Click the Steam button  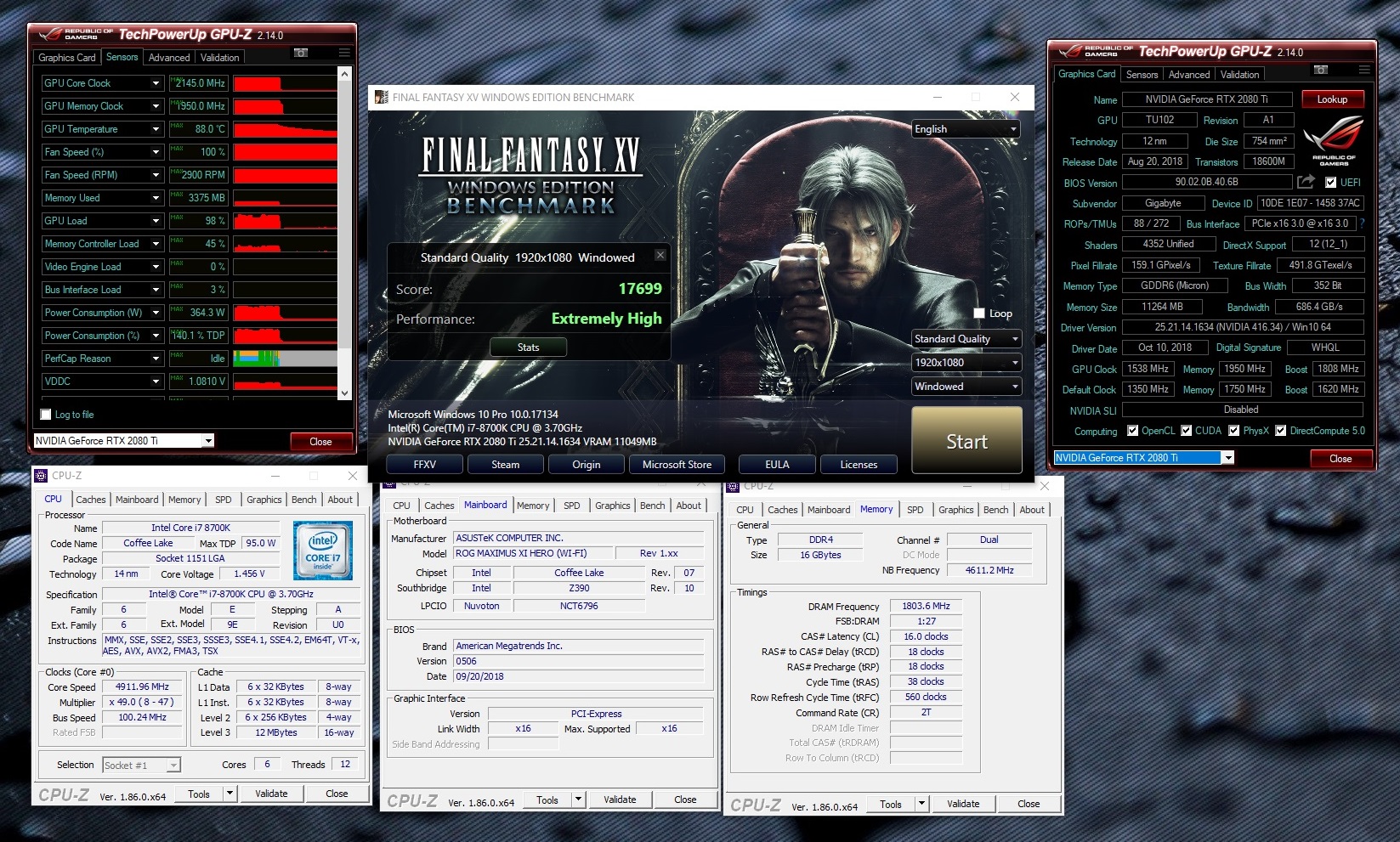[505, 465]
